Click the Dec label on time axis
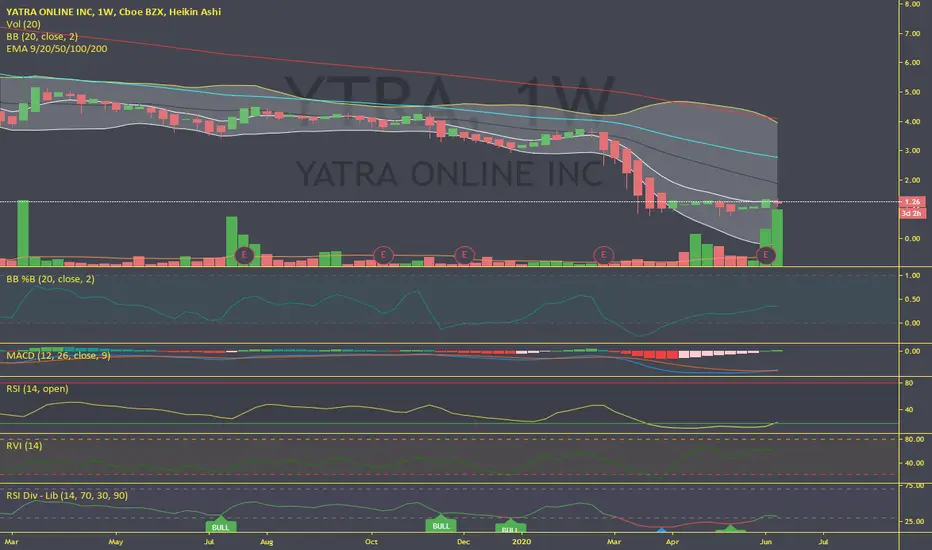Viewport: 932px width, 550px height. (464, 542)
